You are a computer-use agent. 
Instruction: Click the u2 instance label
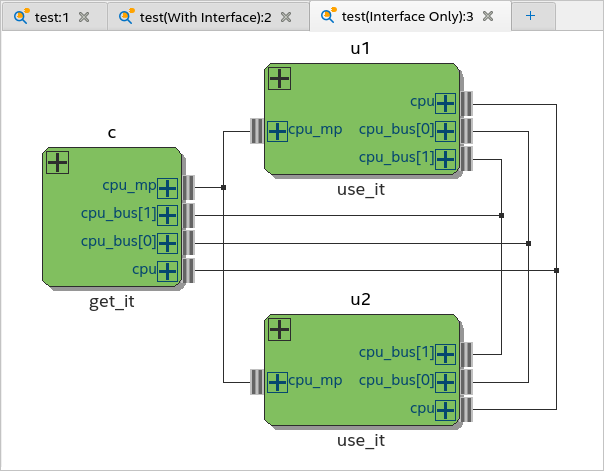coord(361,299)
